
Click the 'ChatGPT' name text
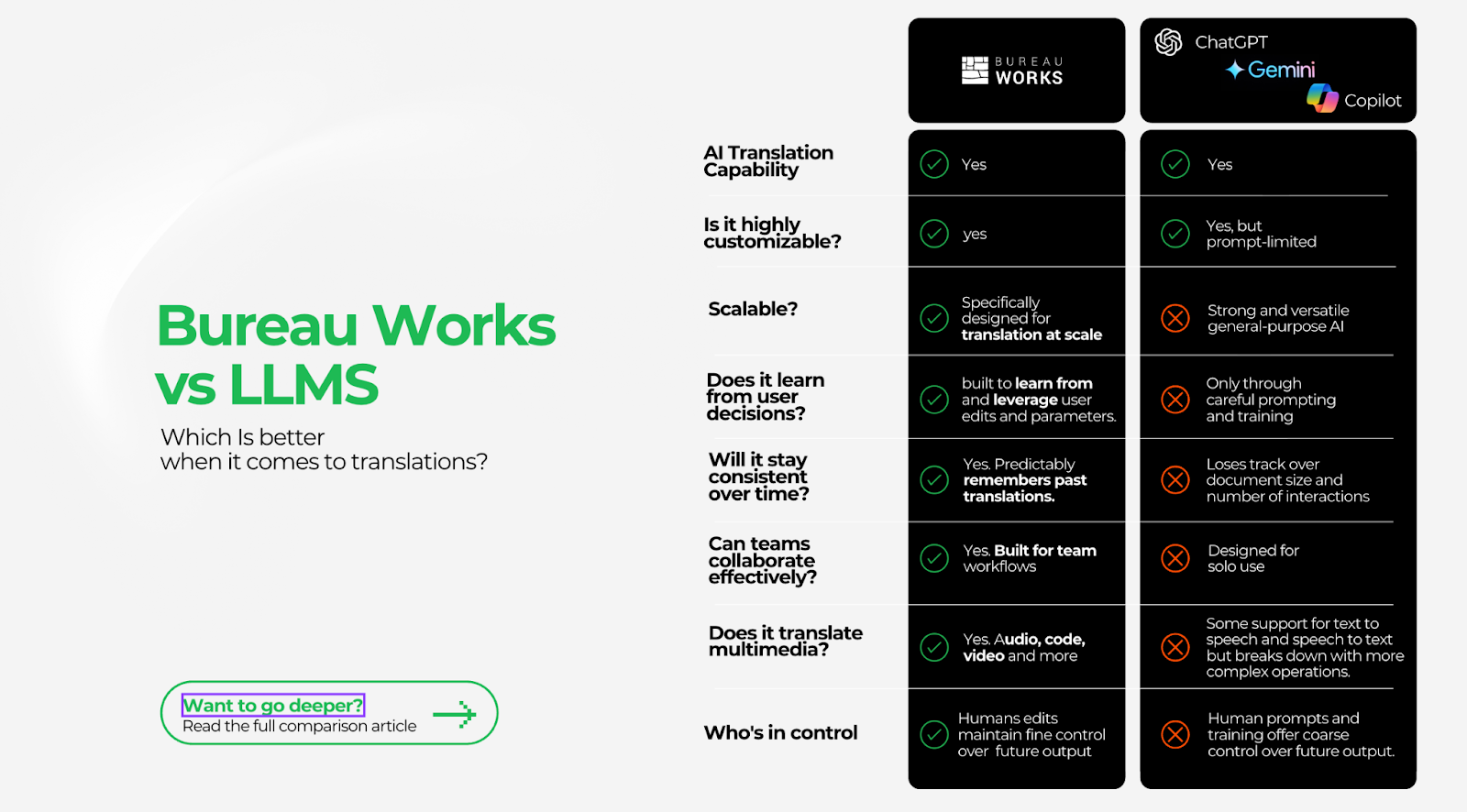point(1231,42)
